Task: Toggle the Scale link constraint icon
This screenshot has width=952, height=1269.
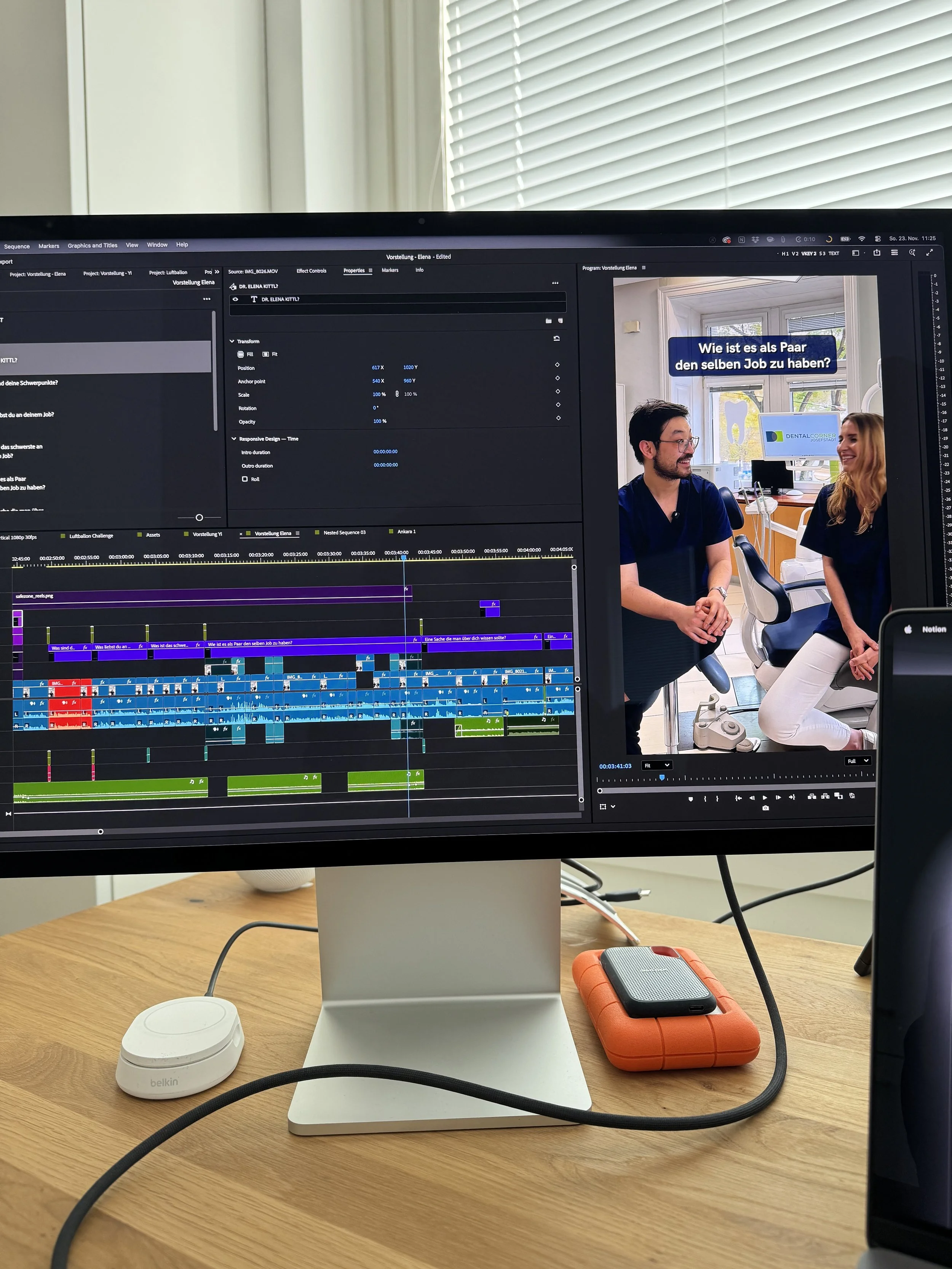Action: (397, 394)
